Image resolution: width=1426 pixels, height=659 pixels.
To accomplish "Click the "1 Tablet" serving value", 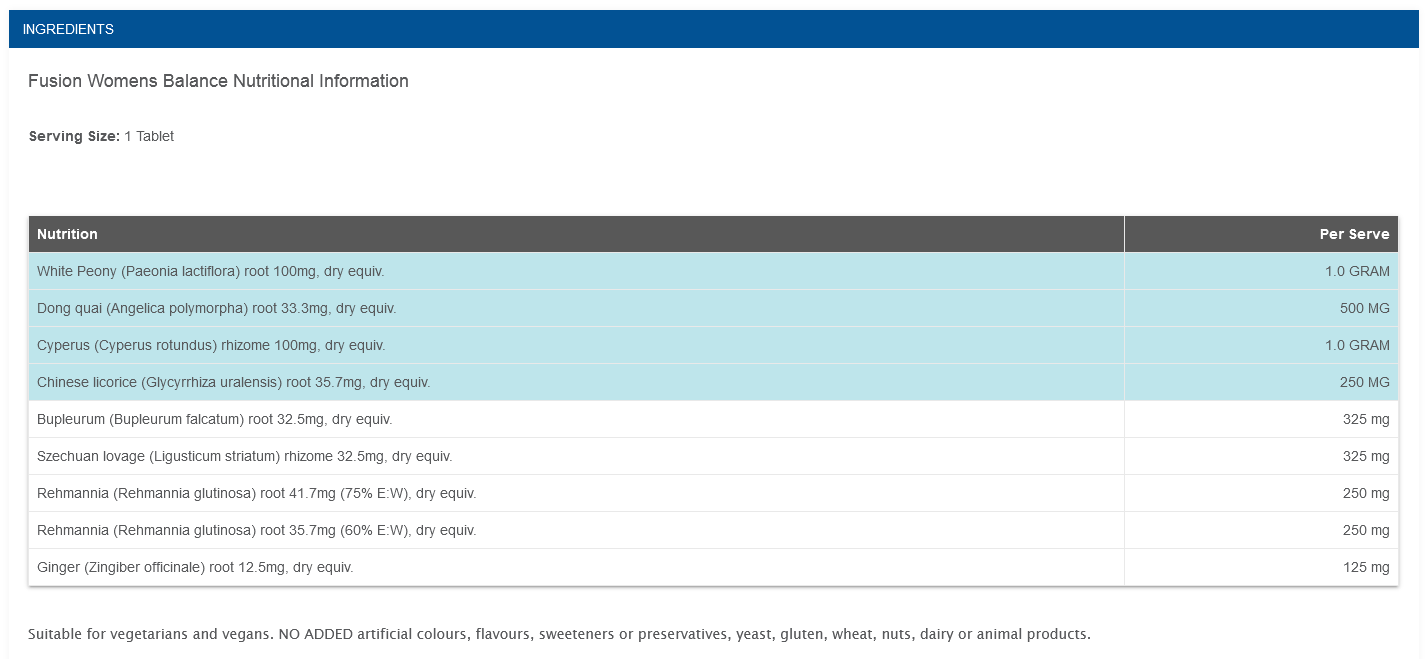I will pyautogui.click(x=149, y=136).
